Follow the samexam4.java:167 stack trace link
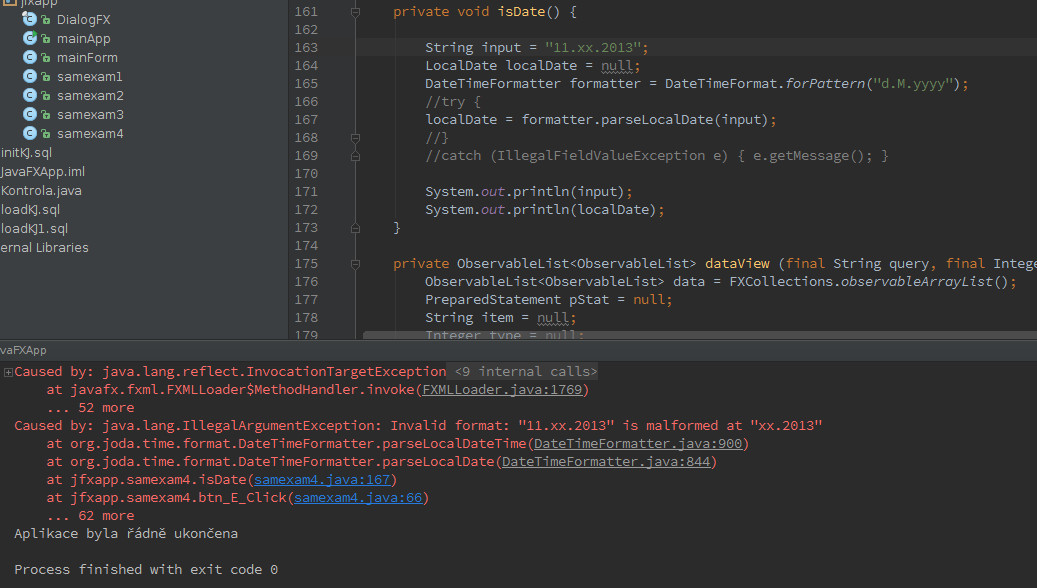This screenshot has width=1037, height=588. (324, 480)
